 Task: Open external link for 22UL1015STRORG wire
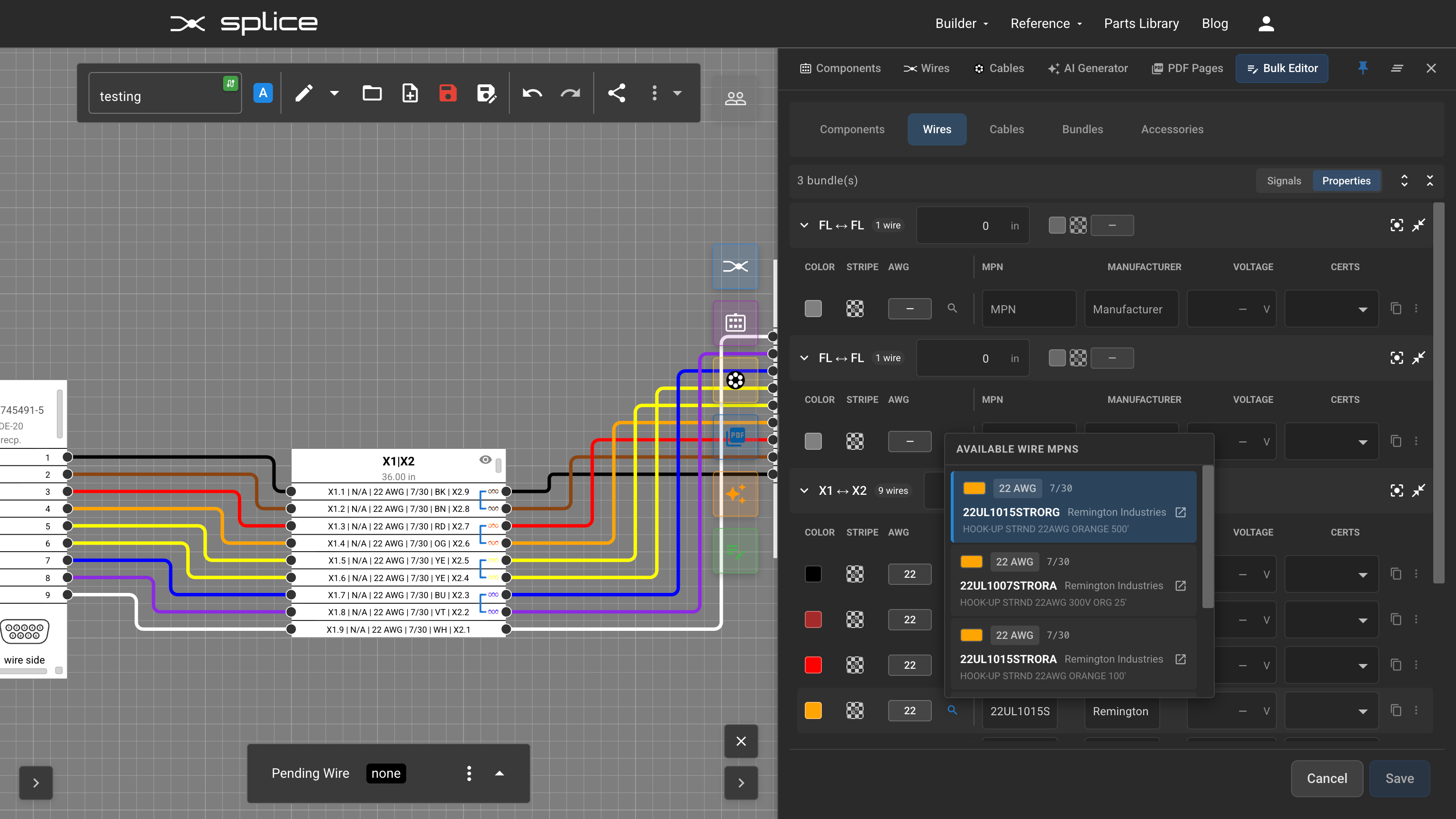[1181, 512]
